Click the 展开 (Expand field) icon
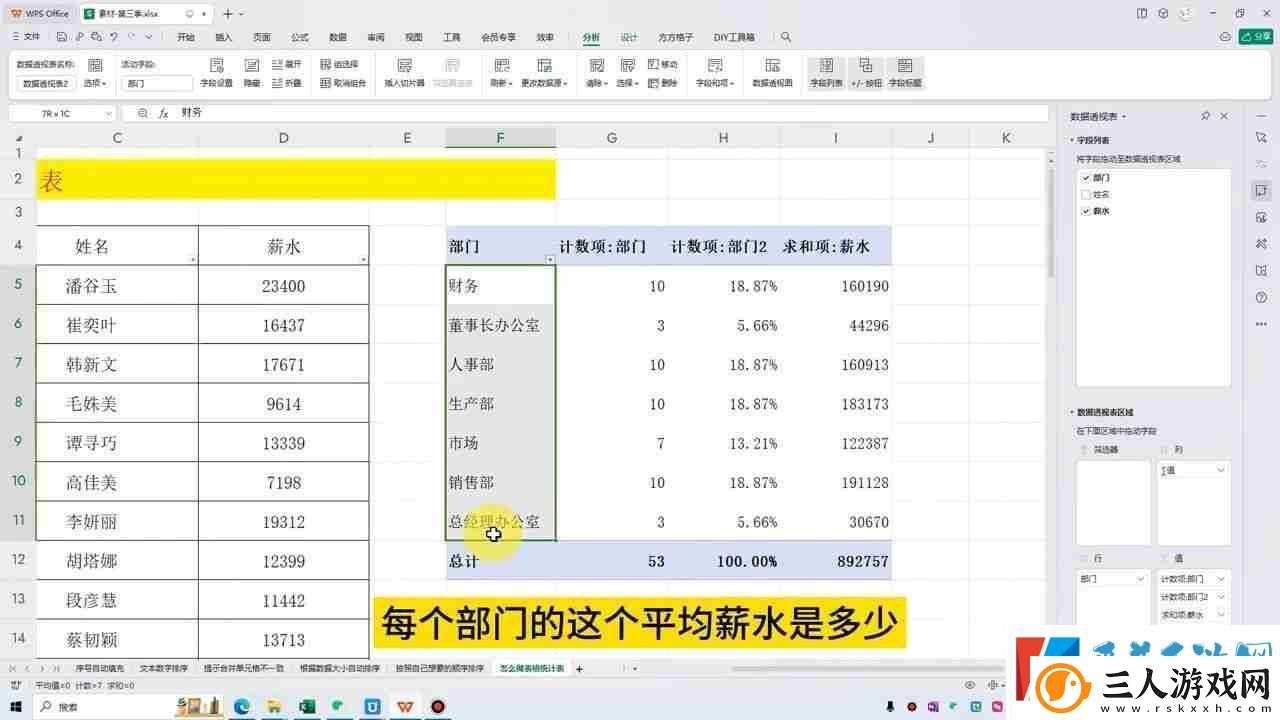Viewport: 1280px width, 720px height. tap(287, 64)
